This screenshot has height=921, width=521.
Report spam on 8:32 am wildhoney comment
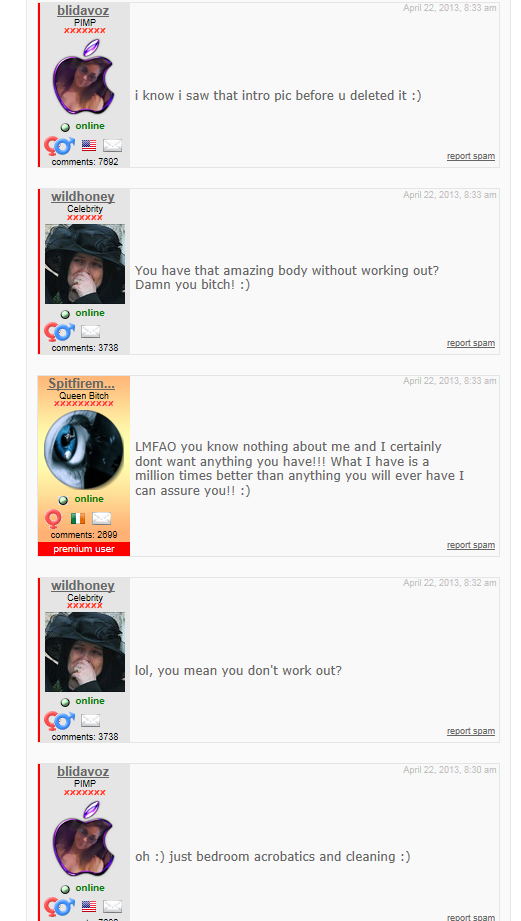[x=470, y=731]
